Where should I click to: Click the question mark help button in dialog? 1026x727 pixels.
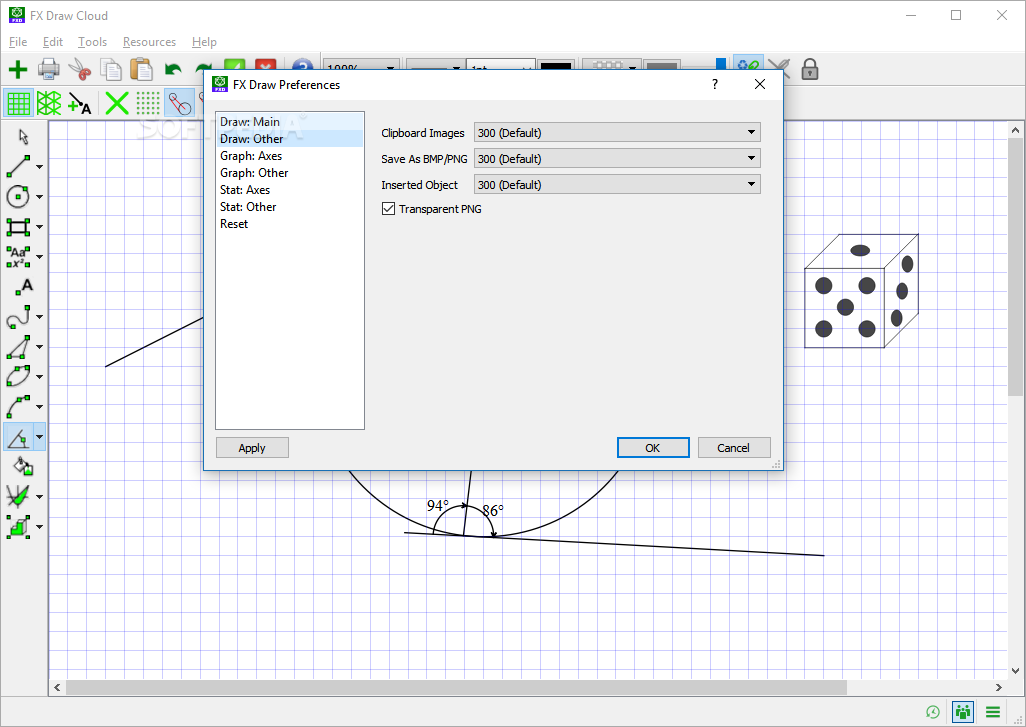point(715,84)
